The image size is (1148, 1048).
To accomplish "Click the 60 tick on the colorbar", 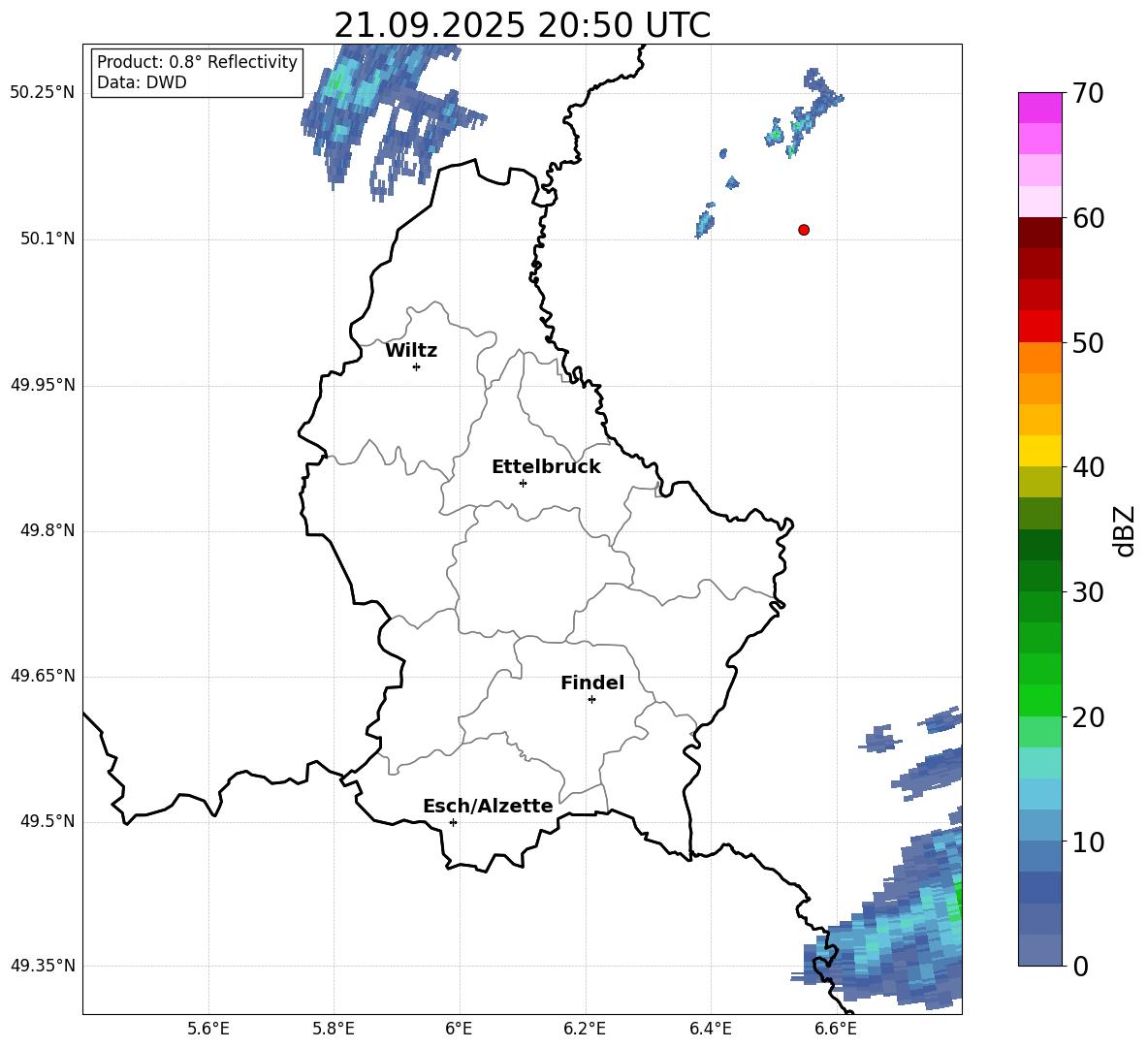I will pos(1087,218).
